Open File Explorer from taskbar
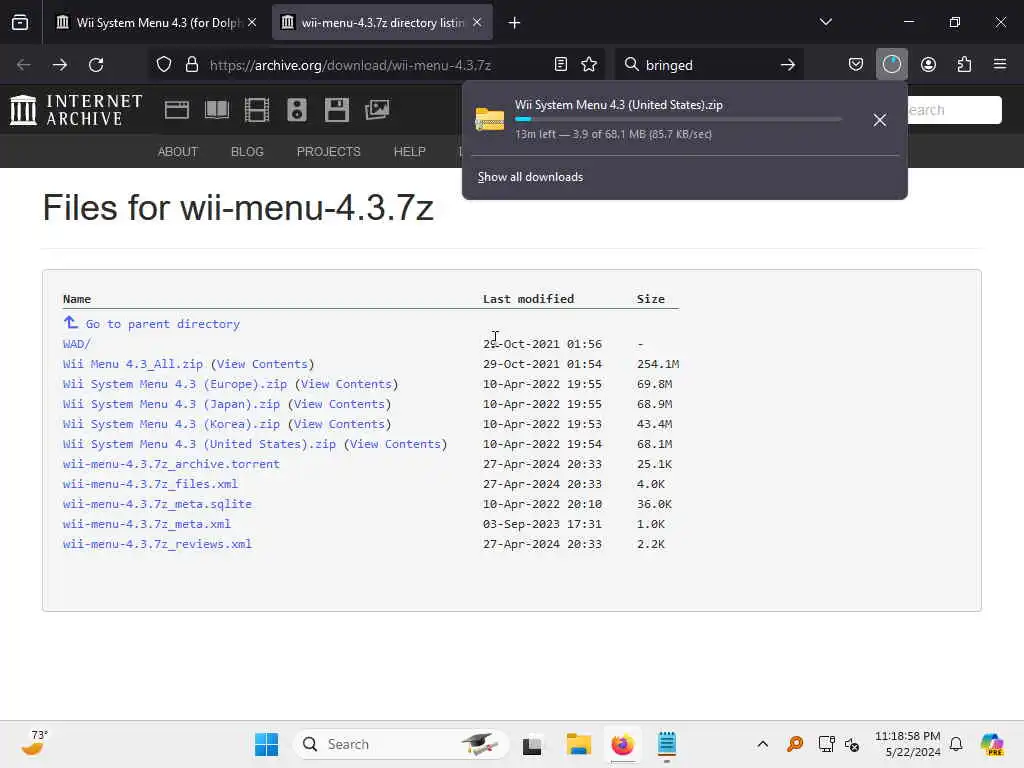1024x768 pixels. coord(579,744)
